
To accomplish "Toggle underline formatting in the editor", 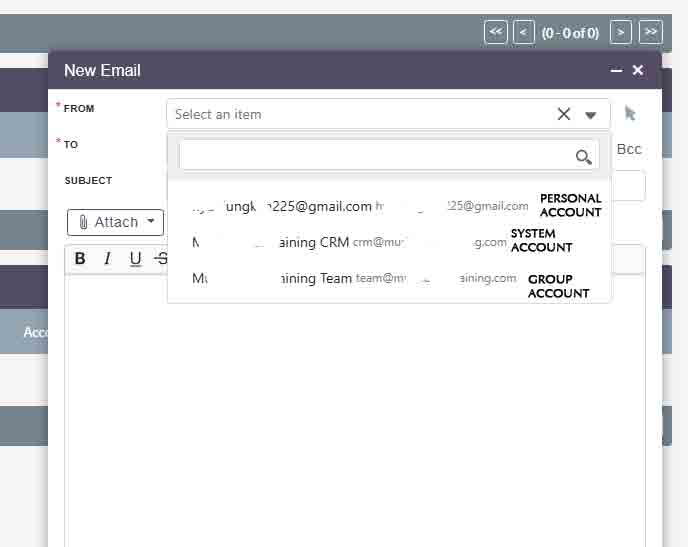I will click(x=135, y=259).
